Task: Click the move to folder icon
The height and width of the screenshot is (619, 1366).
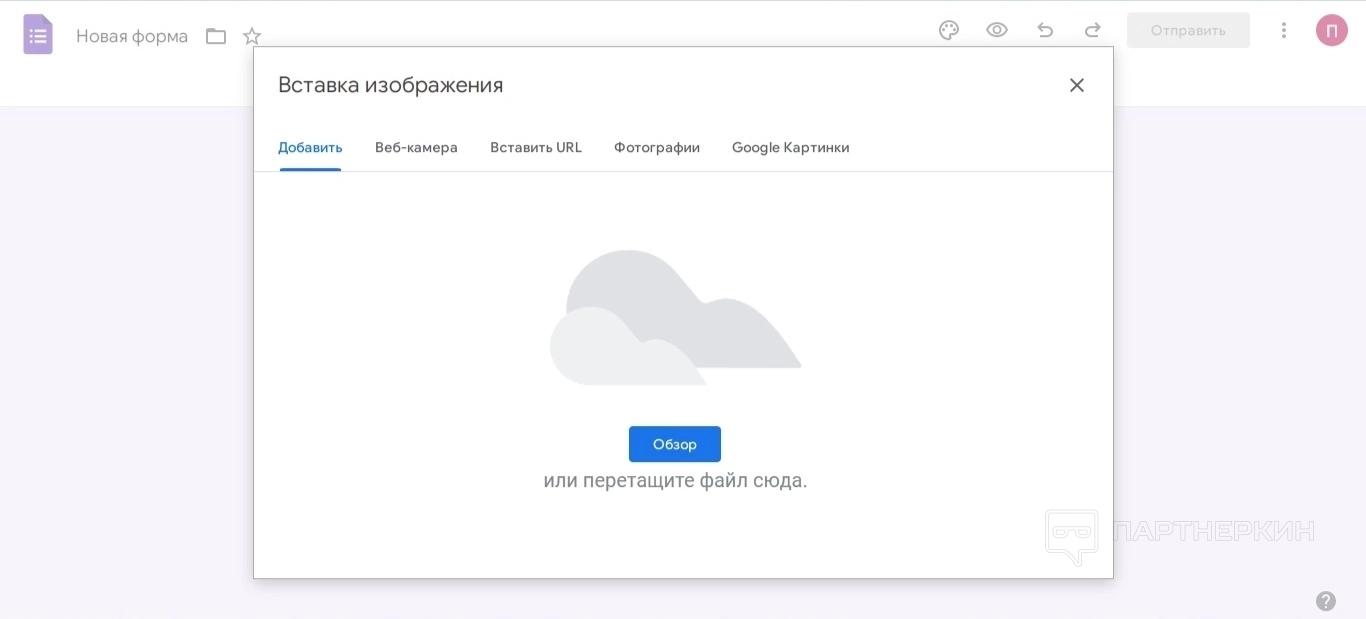Action: tap(216, 36)
